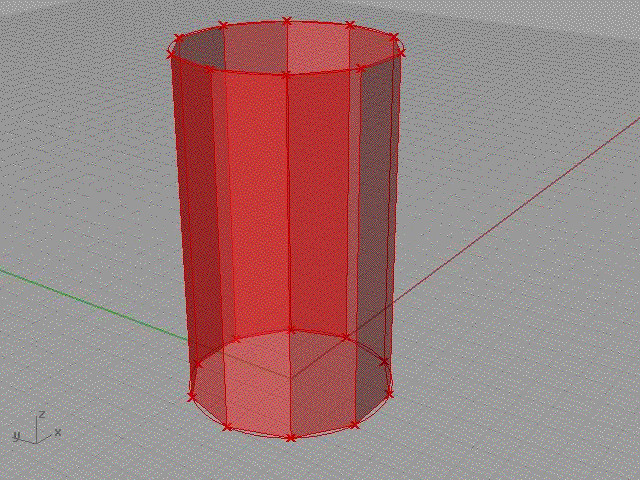Viewport: 640px width, 480px height.
Task: Click inside the cylinder's open top
Action: tap(286, 47)
